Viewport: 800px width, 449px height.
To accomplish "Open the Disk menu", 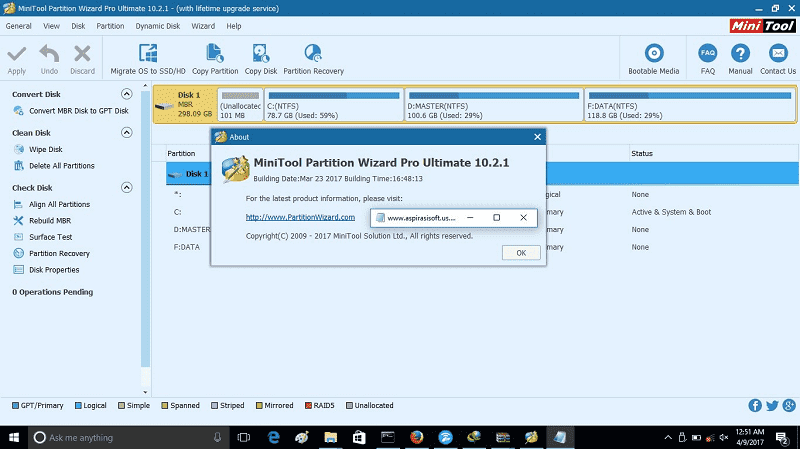I will [78, 26].
